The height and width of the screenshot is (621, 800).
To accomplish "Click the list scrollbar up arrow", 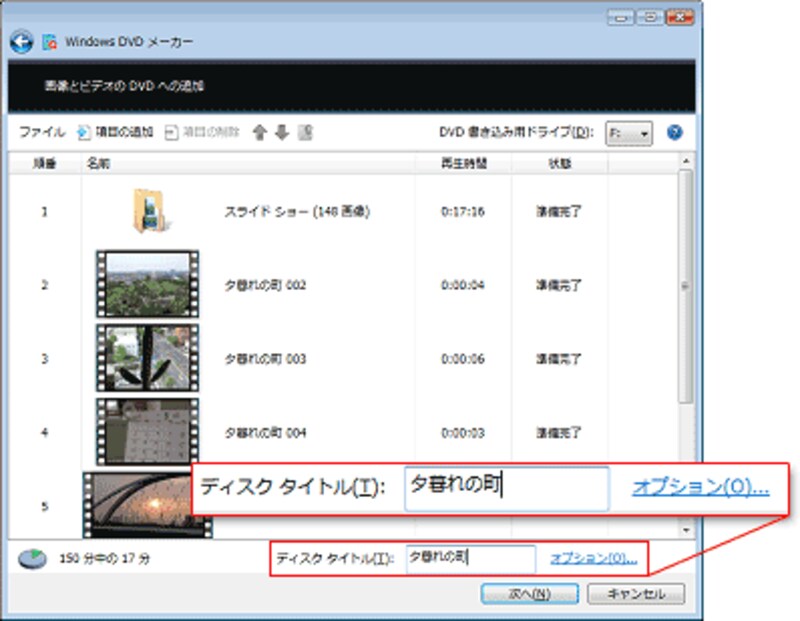I will pyautogui.click(x=685, y=162).
